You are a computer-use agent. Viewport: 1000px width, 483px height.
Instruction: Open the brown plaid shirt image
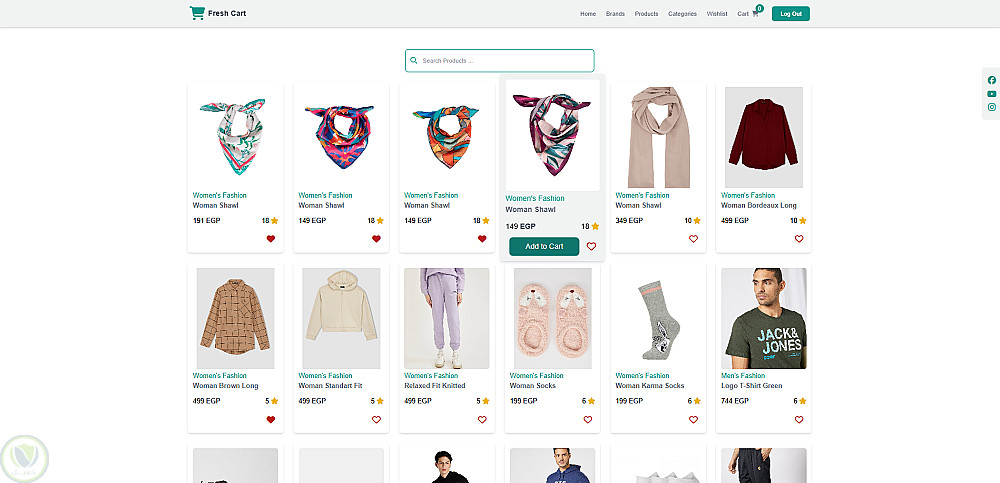[235, 318]
